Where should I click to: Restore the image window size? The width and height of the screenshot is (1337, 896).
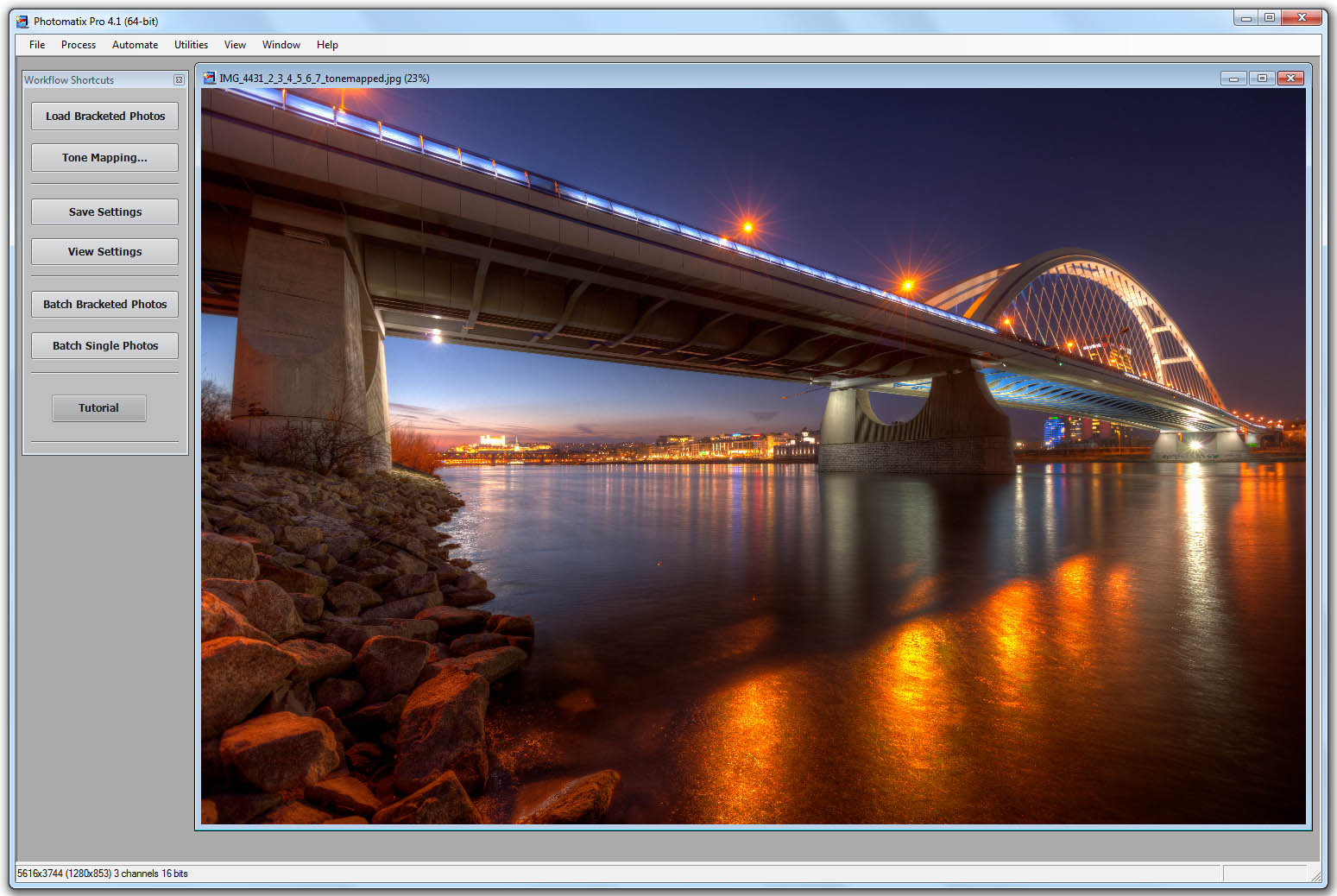click(x=1261, y=78)
